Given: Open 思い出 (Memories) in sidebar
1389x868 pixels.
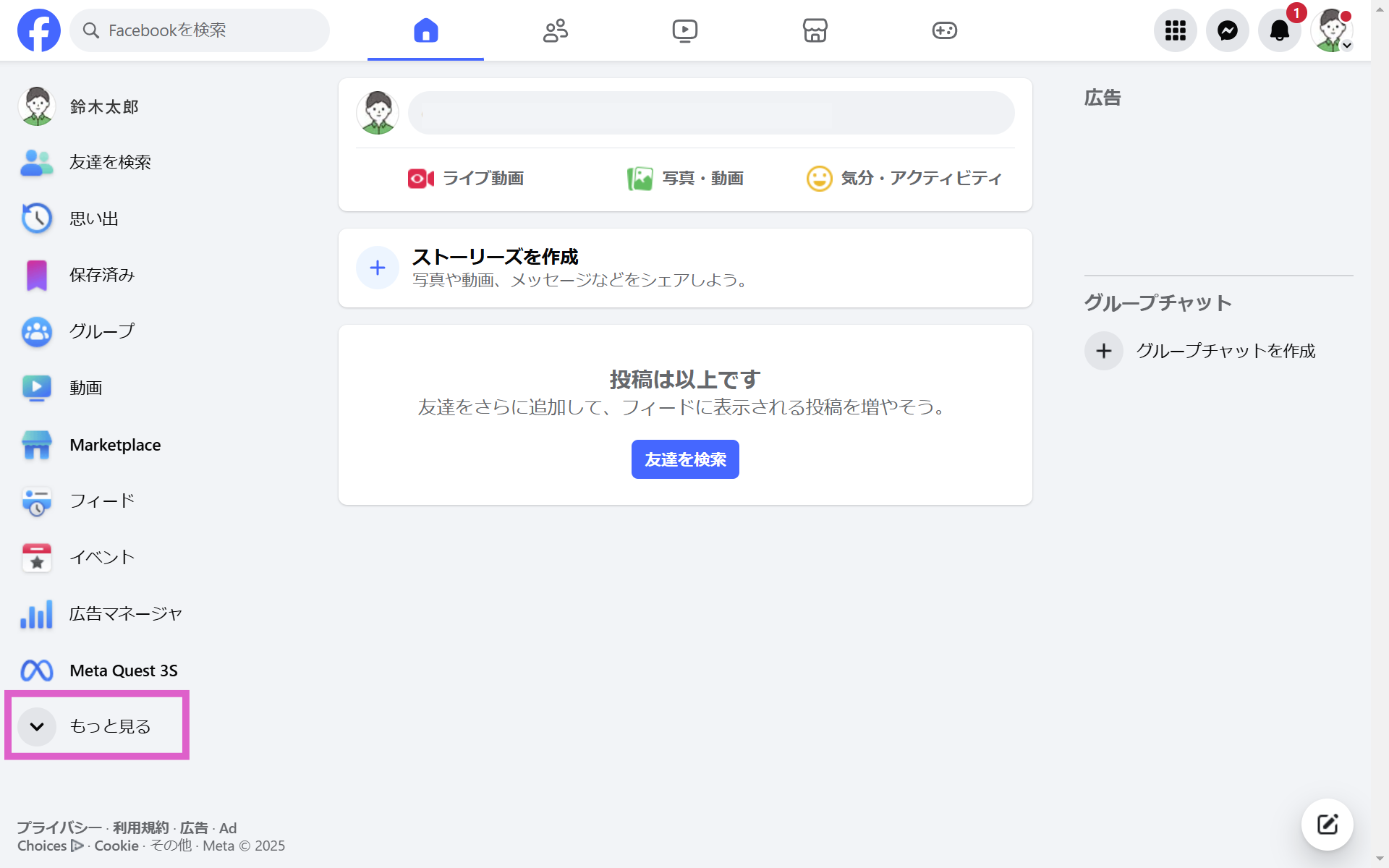Looking at the screenshot, I should coord(94,218).
